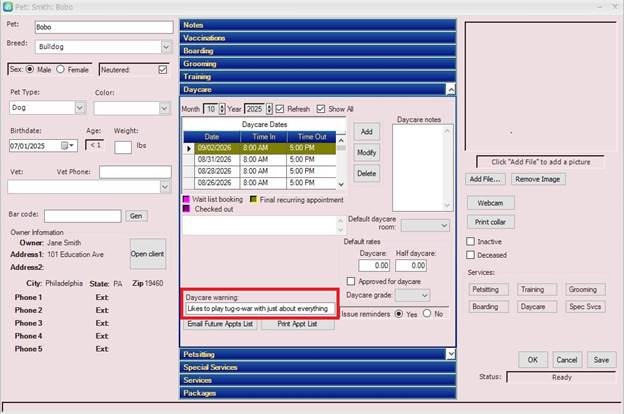This screenshot has height=414, width=624.
Task: Click the Final recurring appointment color legend
Action: 253,200
